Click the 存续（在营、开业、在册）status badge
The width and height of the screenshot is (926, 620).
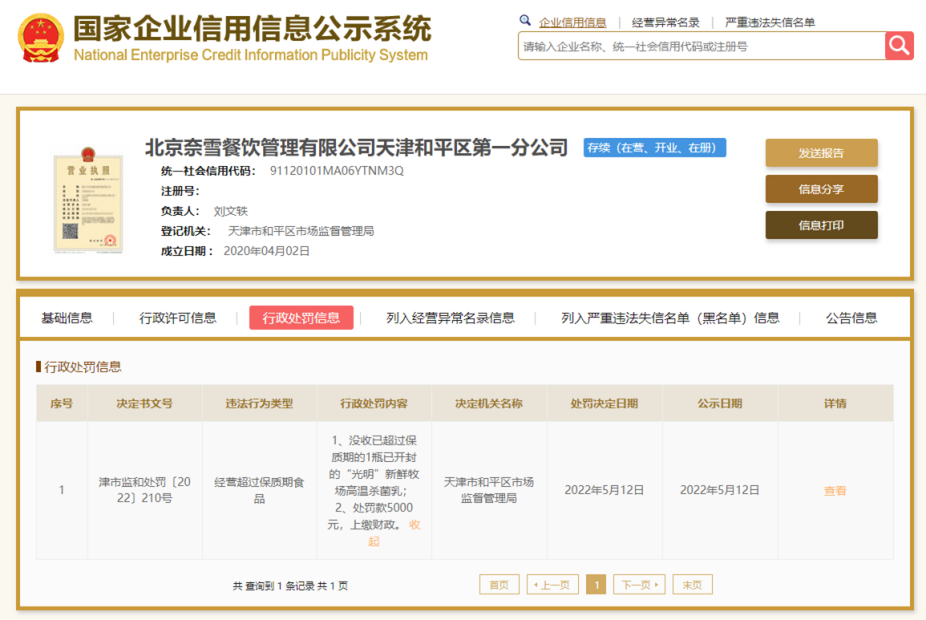654,148
